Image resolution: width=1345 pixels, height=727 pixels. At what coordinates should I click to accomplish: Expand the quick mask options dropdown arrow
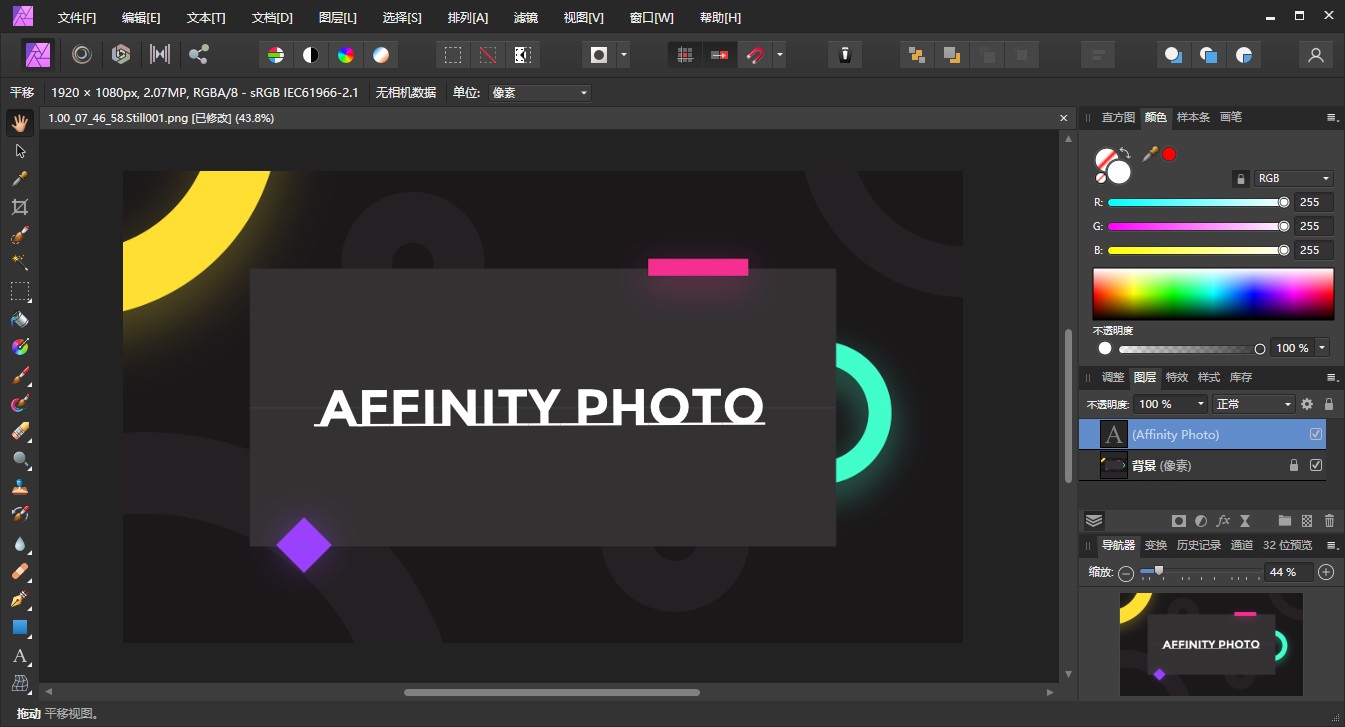623,55
